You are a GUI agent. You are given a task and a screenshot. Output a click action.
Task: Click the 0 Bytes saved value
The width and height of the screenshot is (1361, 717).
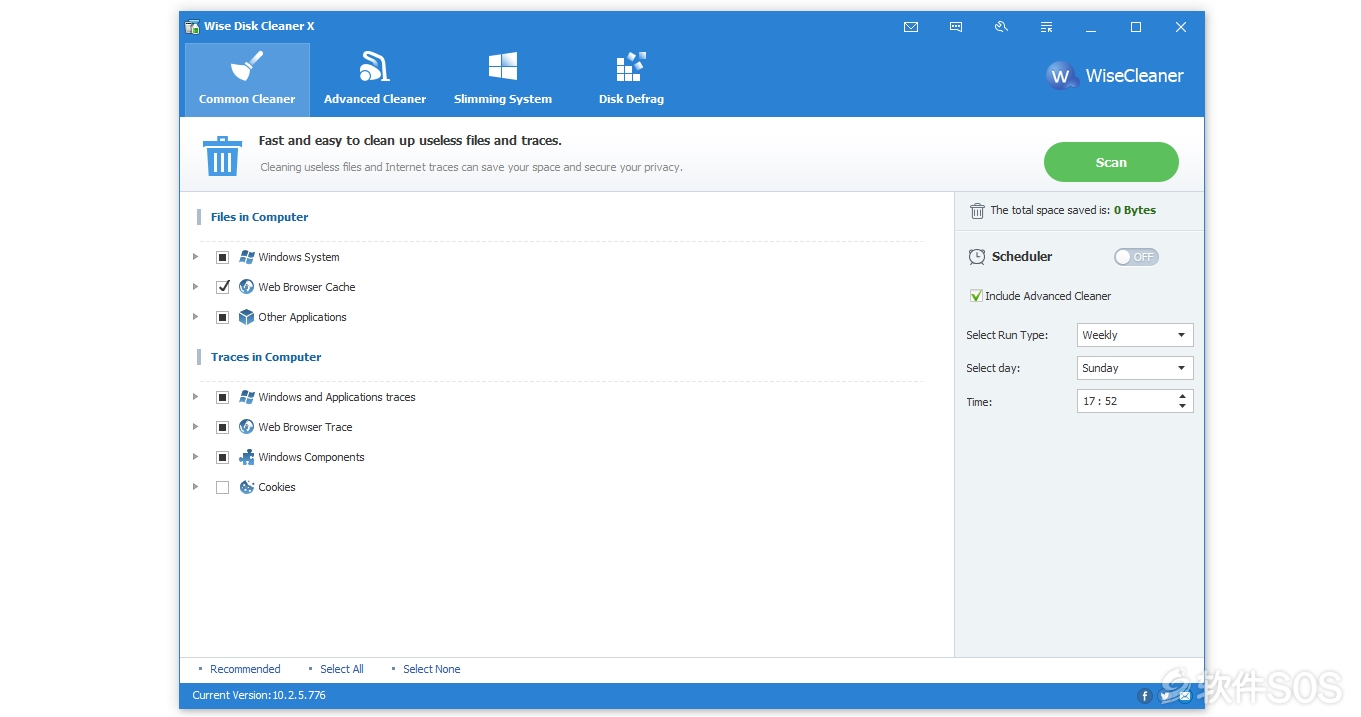(x=1135, y=210)
